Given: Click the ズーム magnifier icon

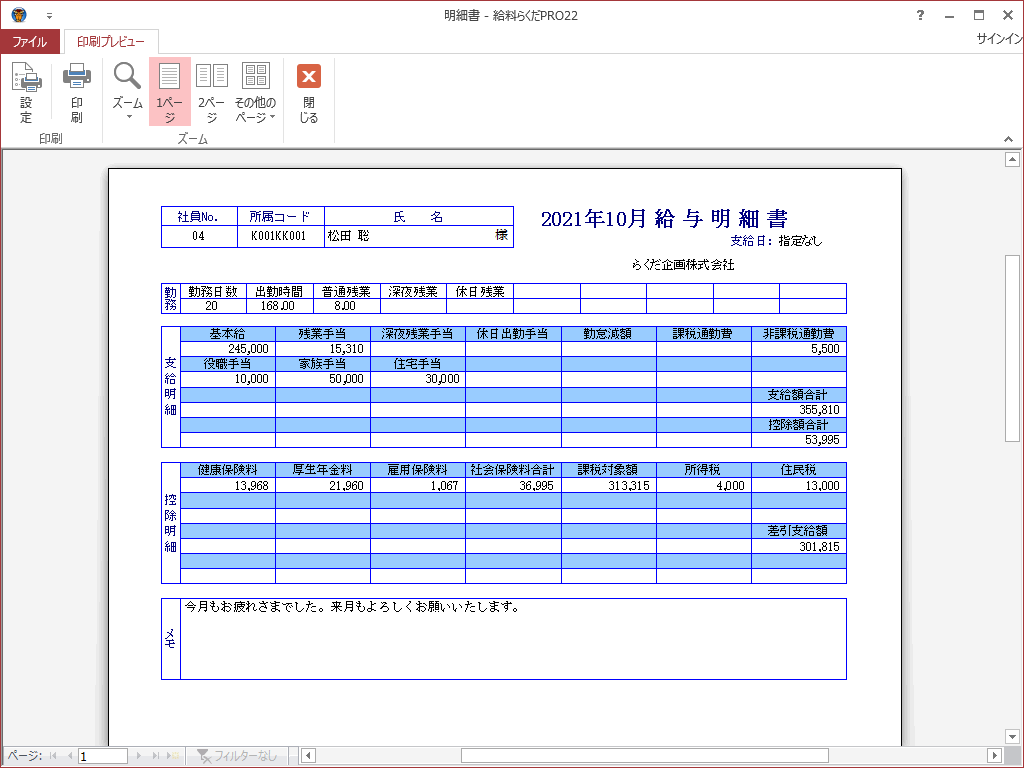Looking at the screenshot, I should click(127, 91).
